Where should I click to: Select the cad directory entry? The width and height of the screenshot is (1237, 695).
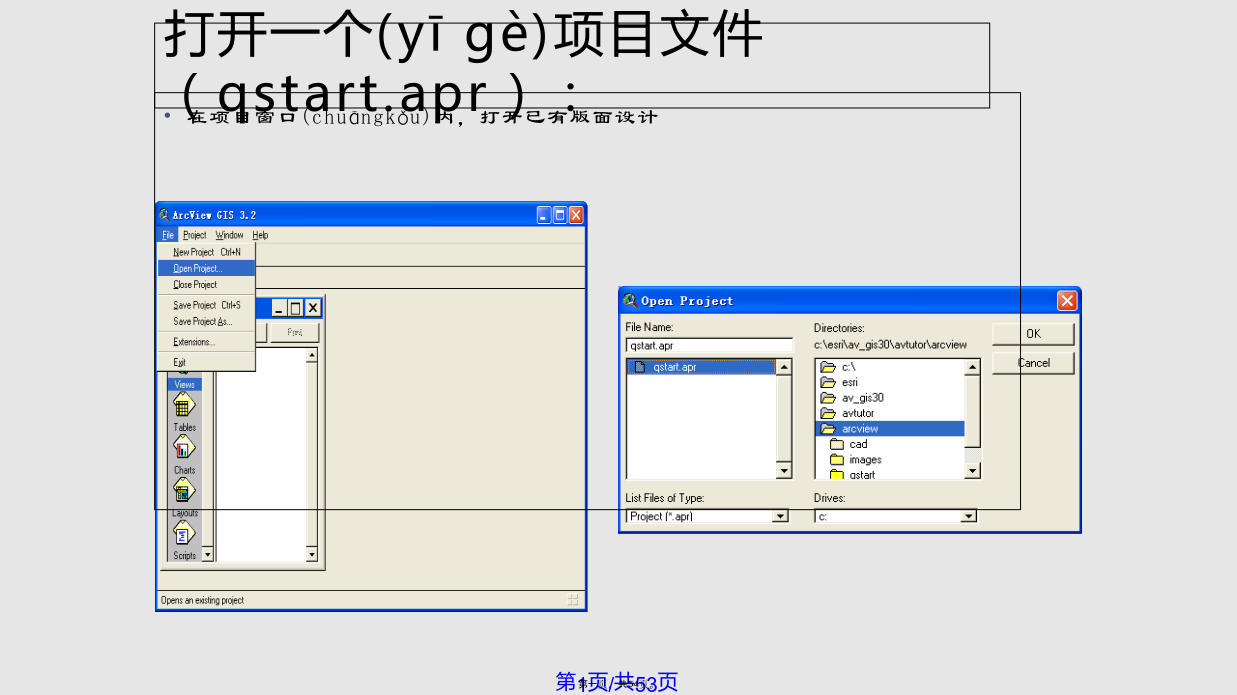(890, 444)
